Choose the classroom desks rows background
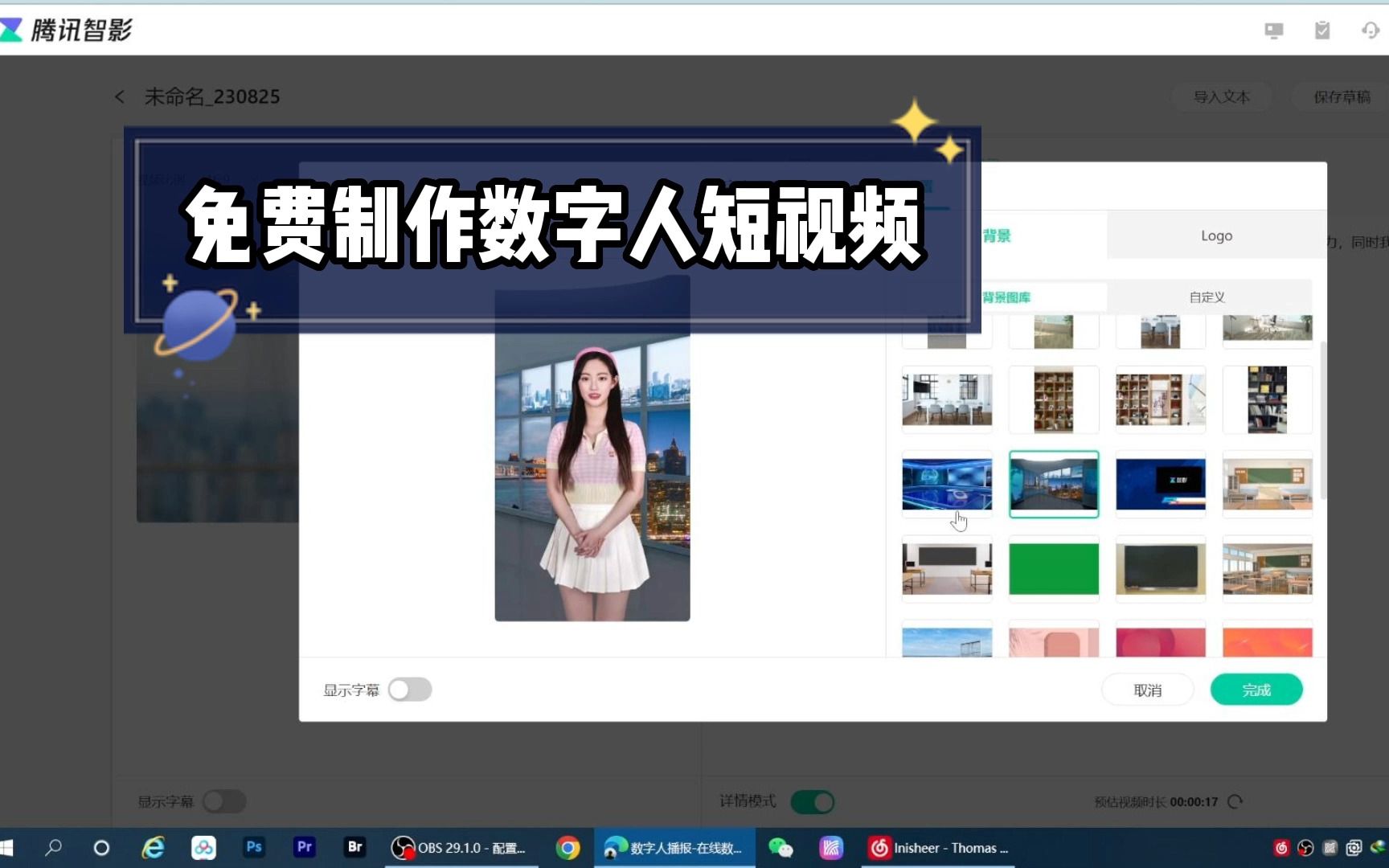This screenshot has height=868, width=1389. (1268, 569)
